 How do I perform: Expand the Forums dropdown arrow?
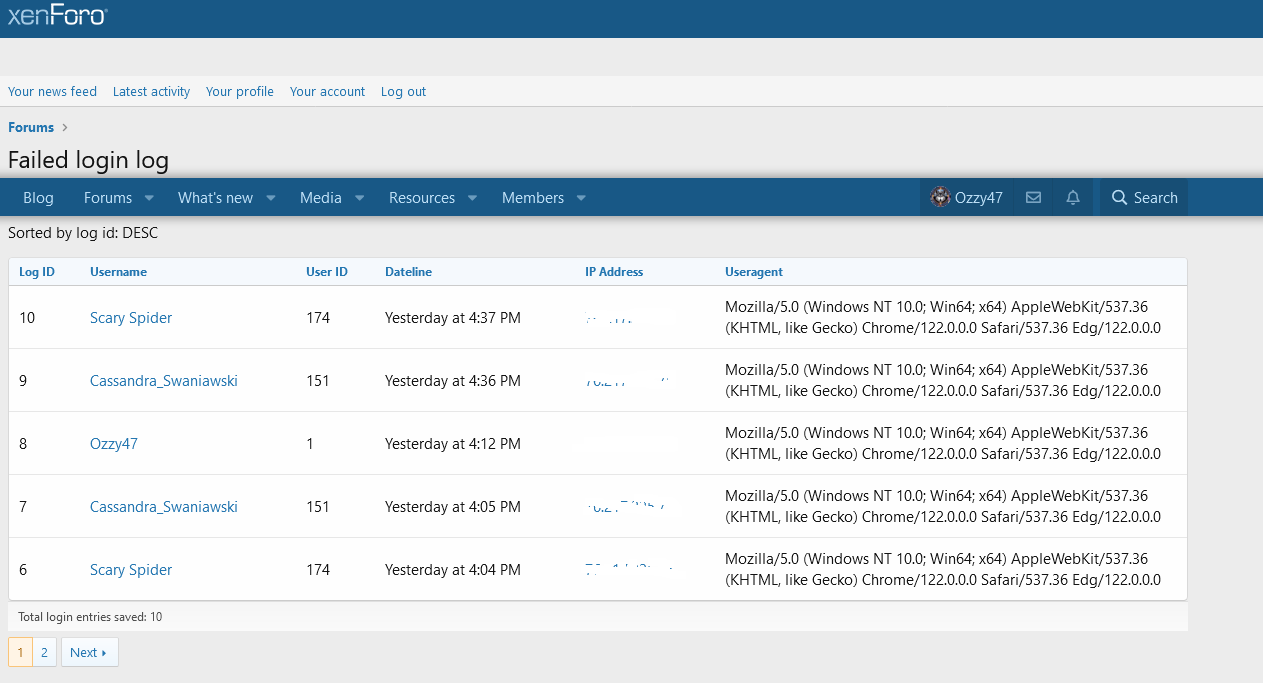[x=149, y=198]
